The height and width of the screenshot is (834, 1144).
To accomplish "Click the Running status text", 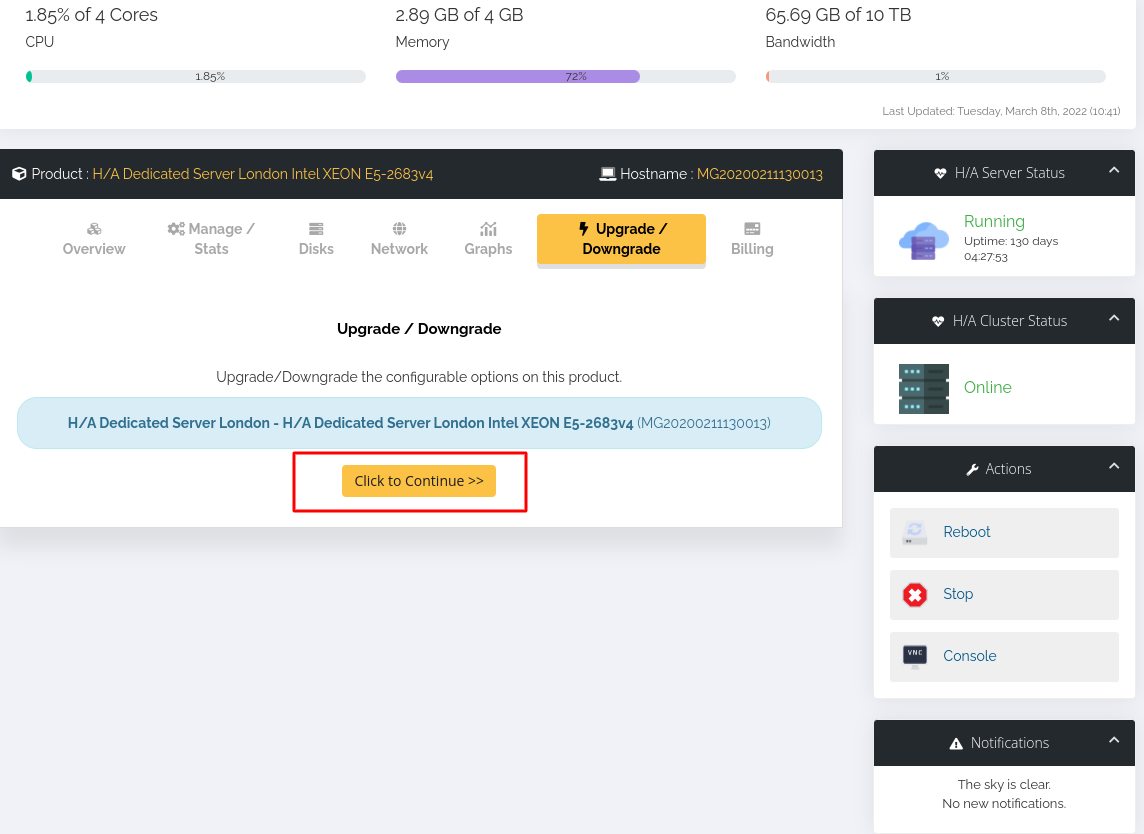I will click(x=994, y=221).
